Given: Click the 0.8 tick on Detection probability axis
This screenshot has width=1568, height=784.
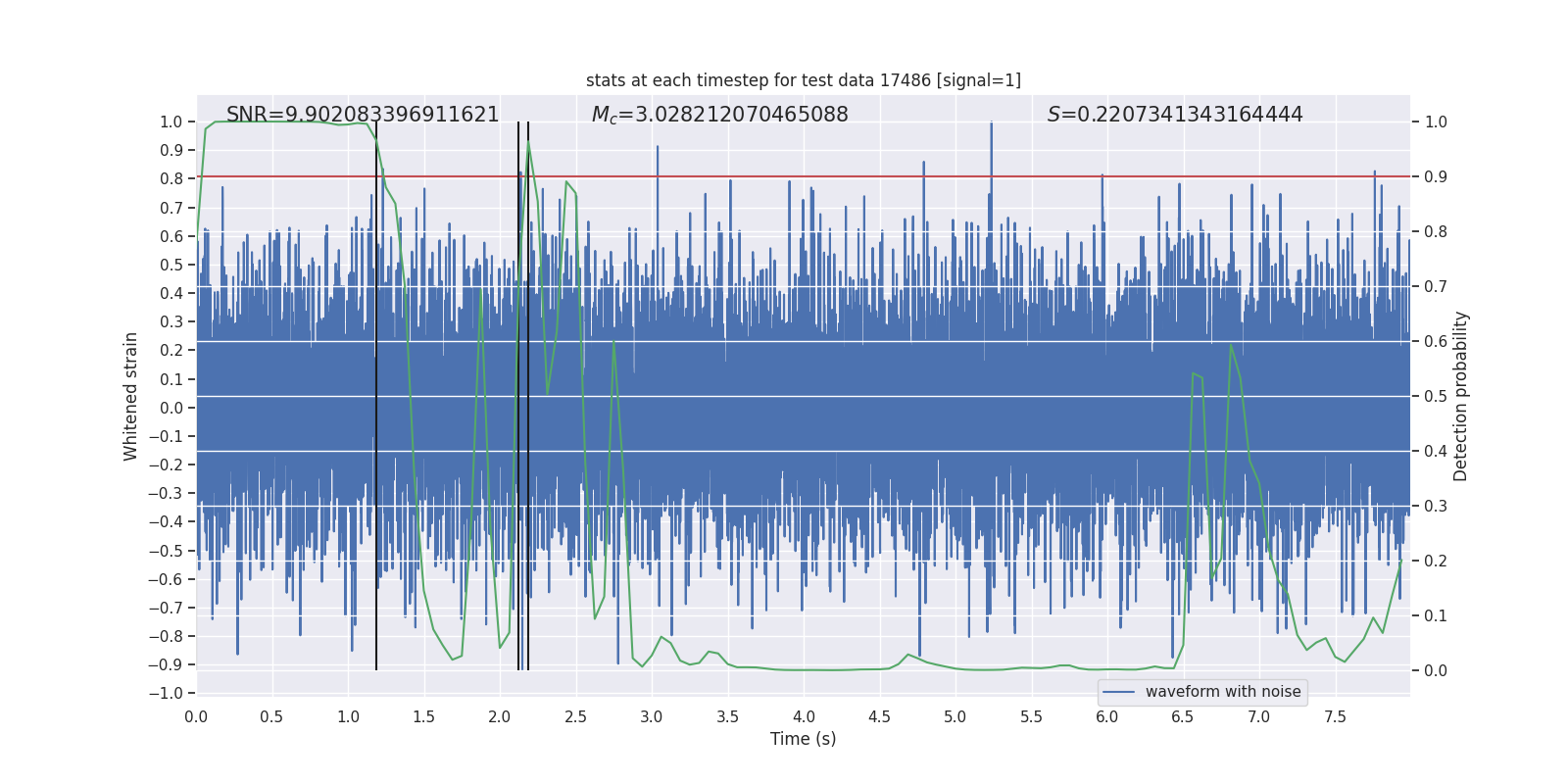Looking at the screenshot, I should pos(1436,232).
